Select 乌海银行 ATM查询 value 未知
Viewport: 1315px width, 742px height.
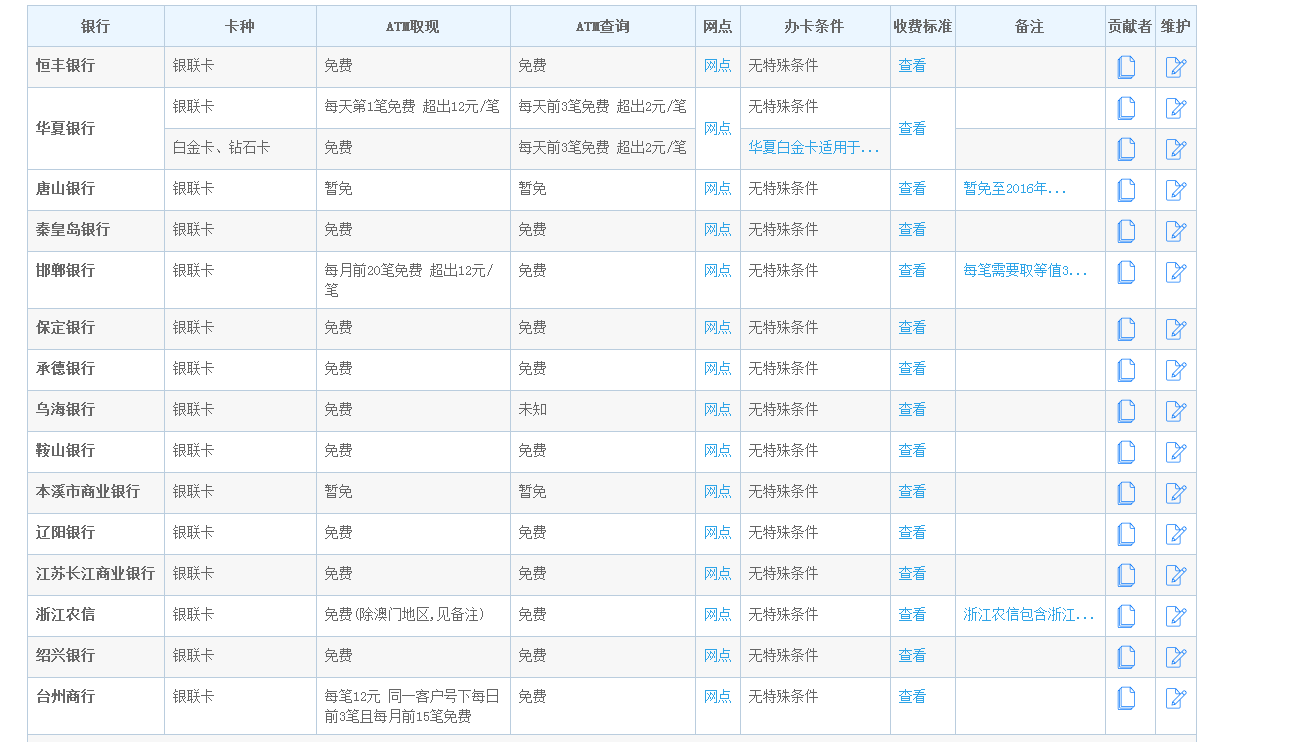coord(532,409)
